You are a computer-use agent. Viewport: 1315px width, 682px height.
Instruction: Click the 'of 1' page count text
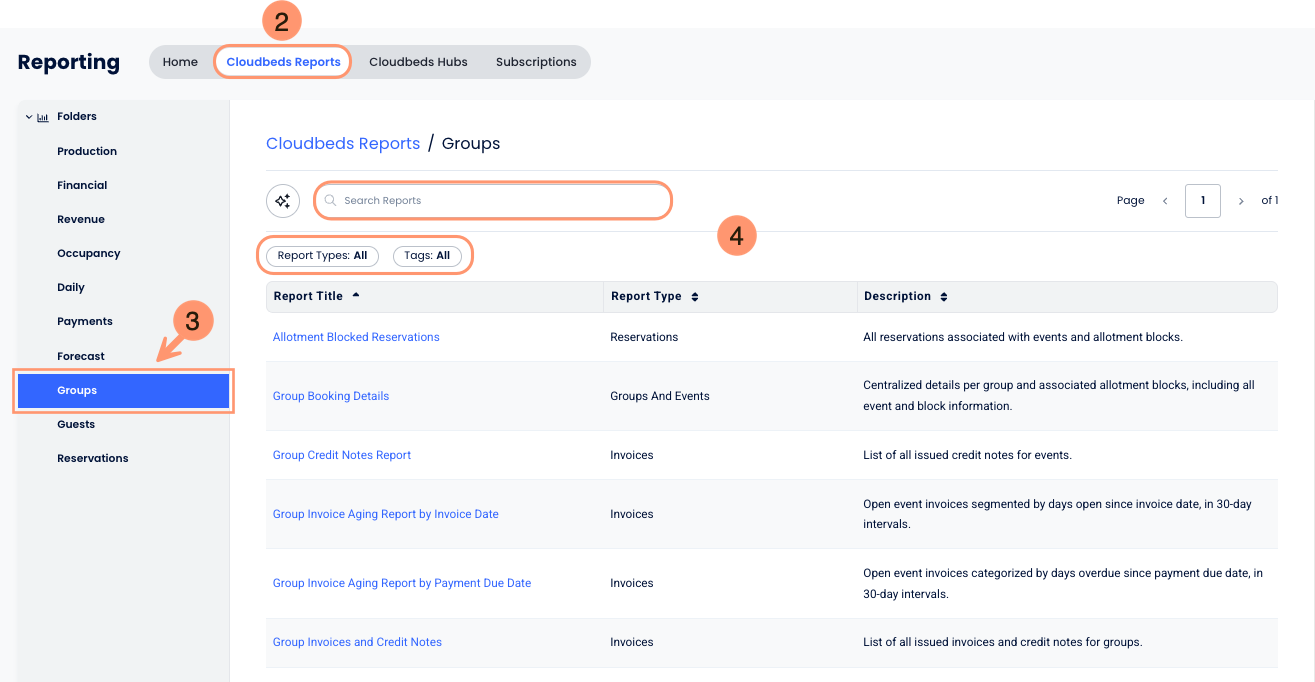pos(1270,201)
